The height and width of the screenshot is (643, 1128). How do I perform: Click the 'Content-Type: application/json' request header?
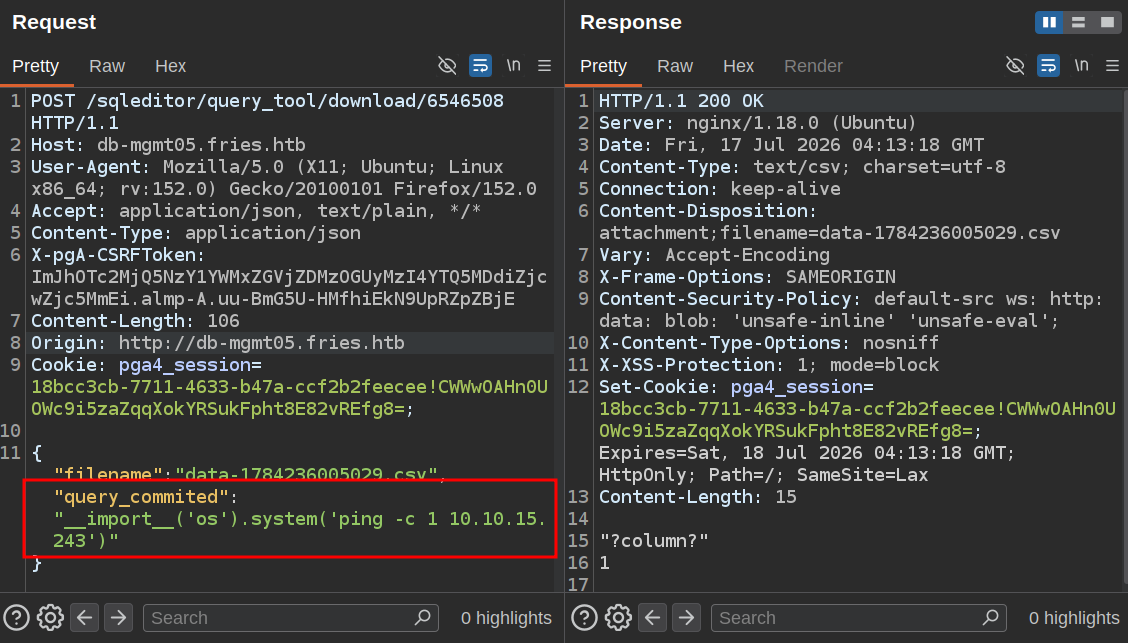coord(196,233)
